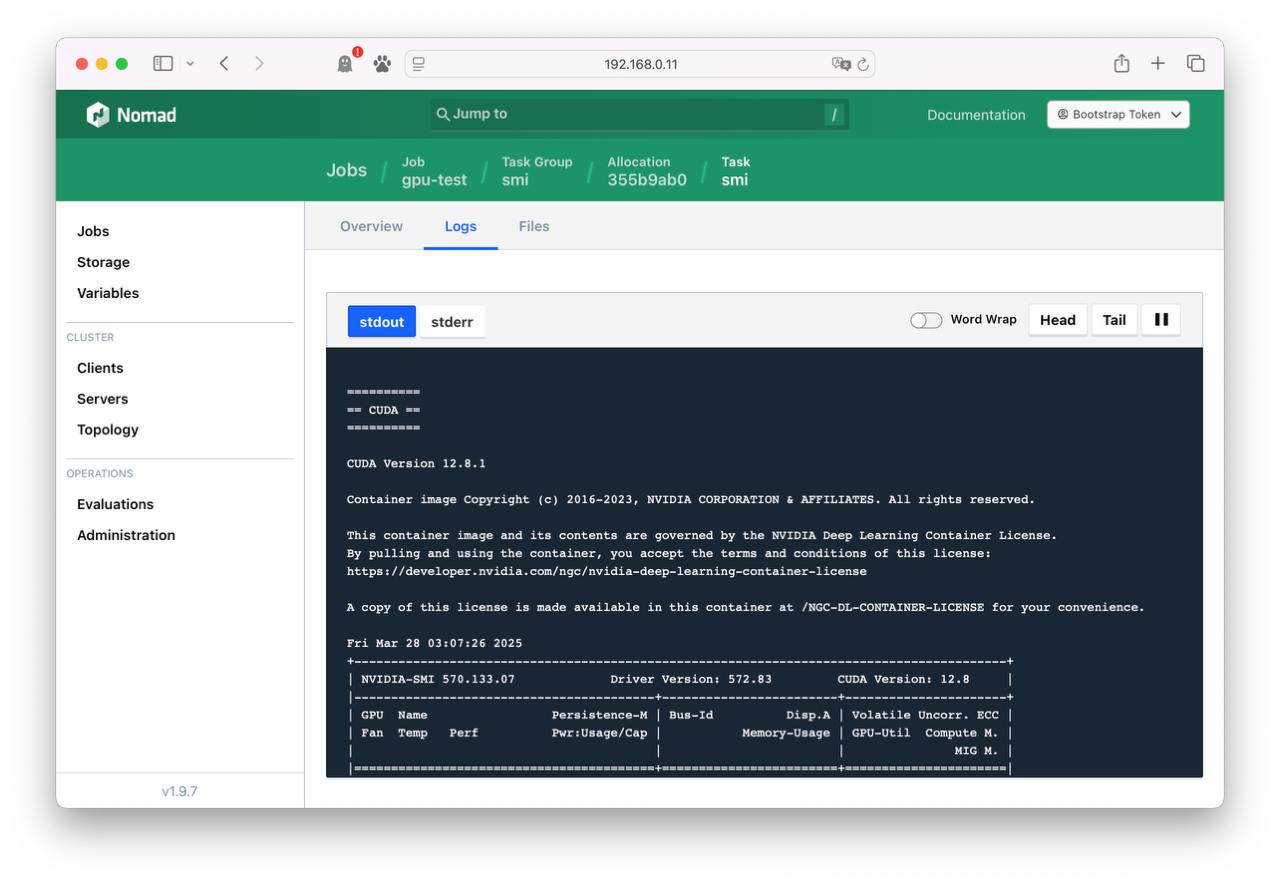
Task: Select the Logs tab
Action: [x=461, y=226]
